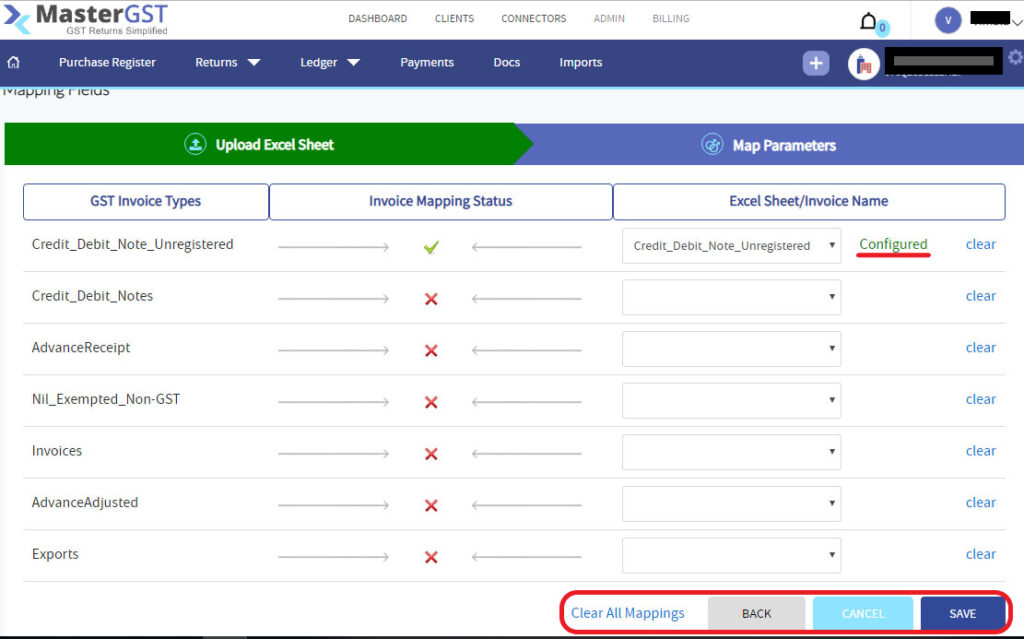The height and width of the screenshot is (639, 1024).
Task: Click the SAVE button
Action: [x=963, y=613]
